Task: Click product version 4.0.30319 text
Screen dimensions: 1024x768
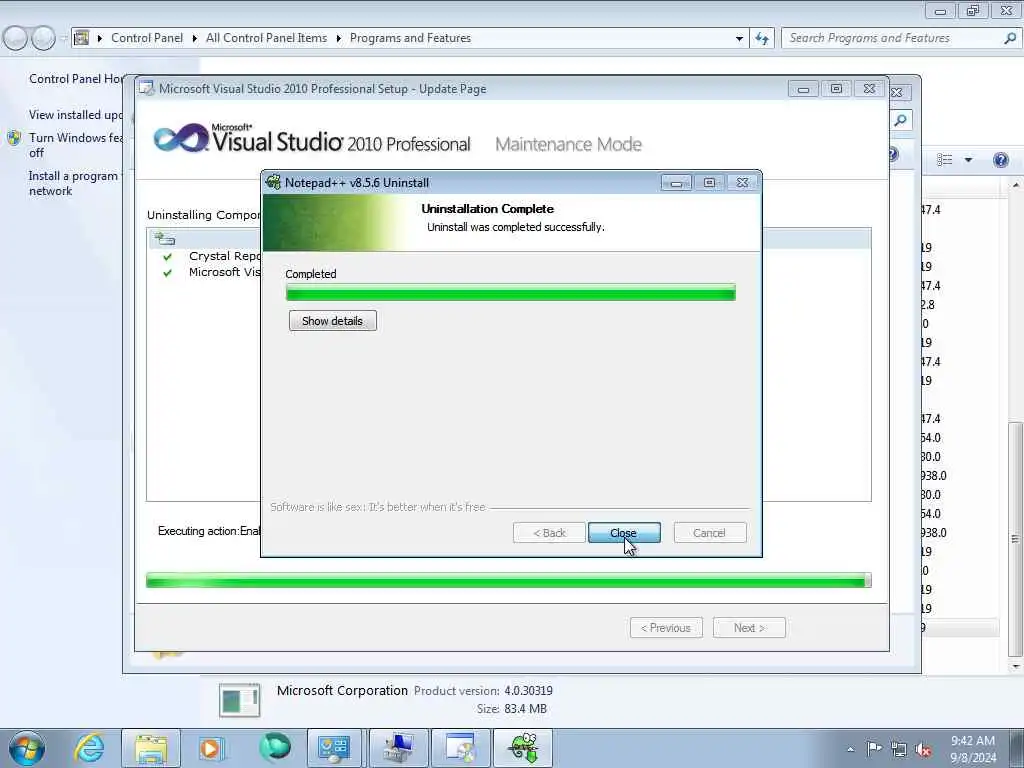Action: pyautogui.click(x=528, y=690)
